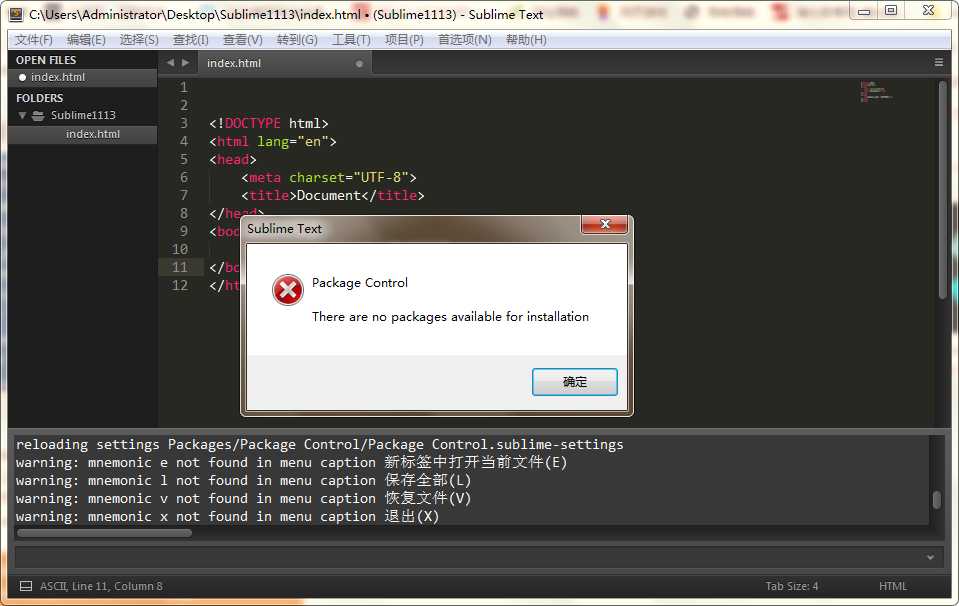Image resolution: width=959 pixels, height=606 pixels.
Task: Open the 帮助(H) menu
Action: 526,40
